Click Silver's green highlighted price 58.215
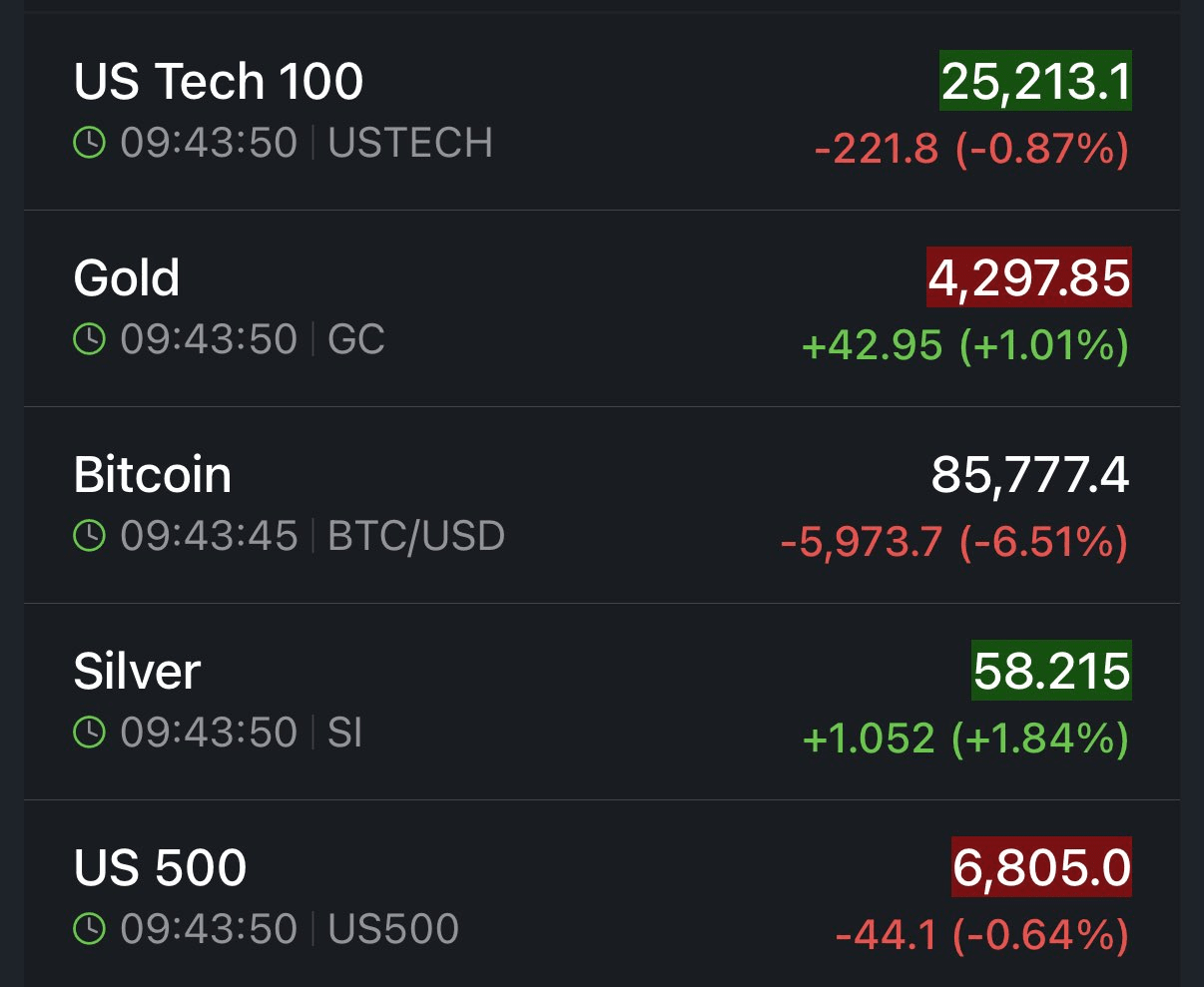1204x987 pixels. click(1051, 672)
